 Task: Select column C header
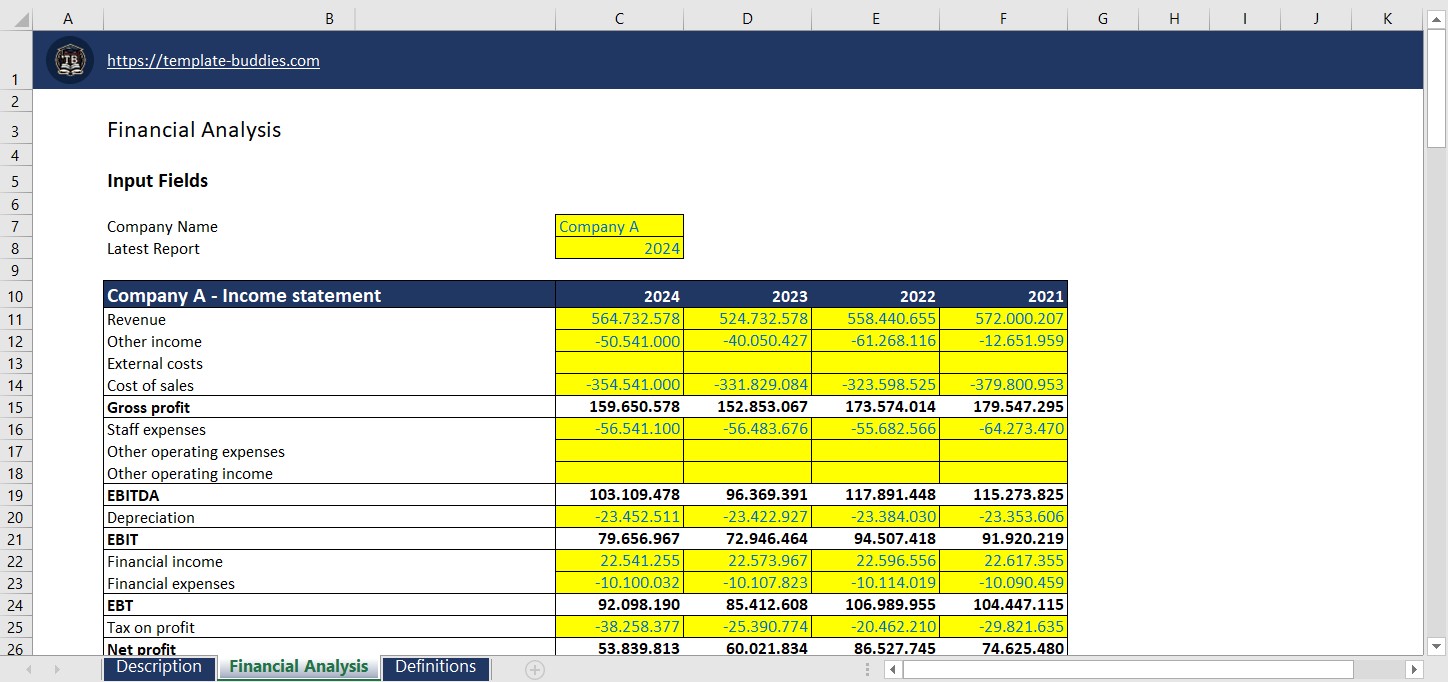[x=619, y=19]
